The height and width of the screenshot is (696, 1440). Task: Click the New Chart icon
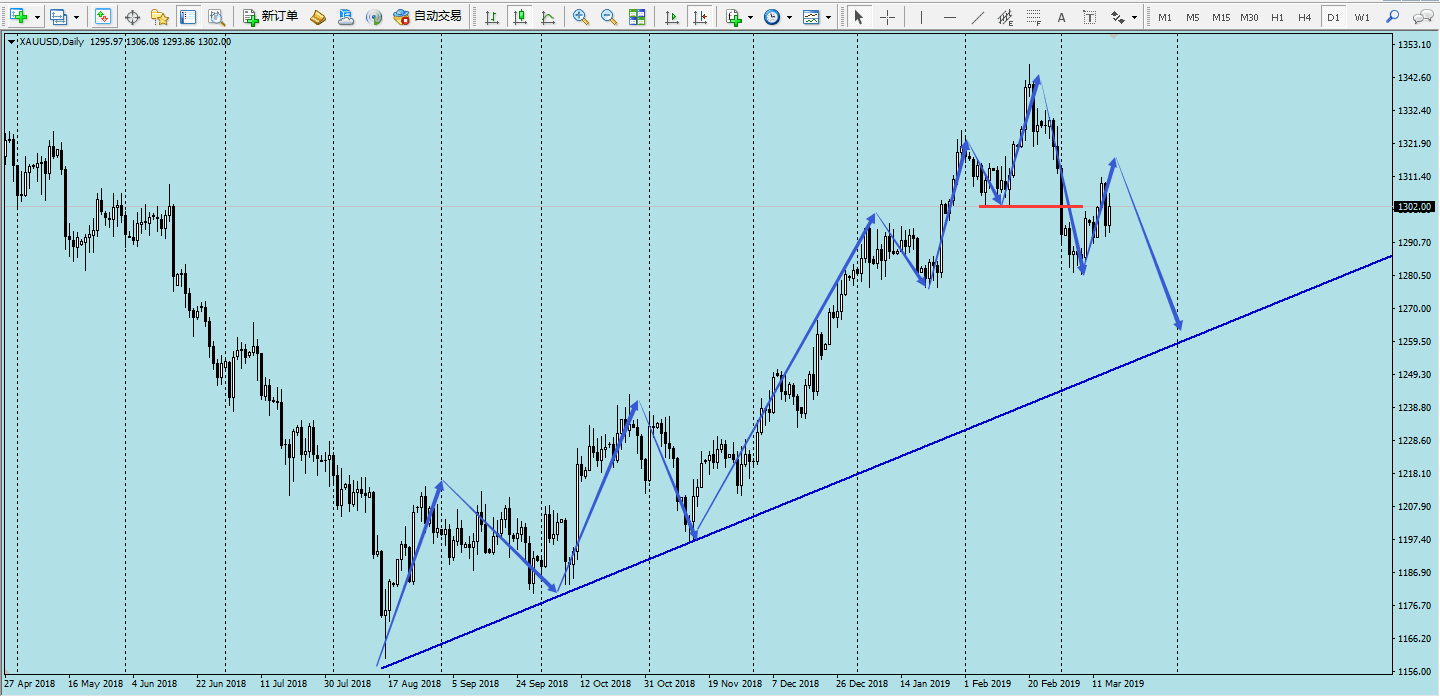(19, 17)
